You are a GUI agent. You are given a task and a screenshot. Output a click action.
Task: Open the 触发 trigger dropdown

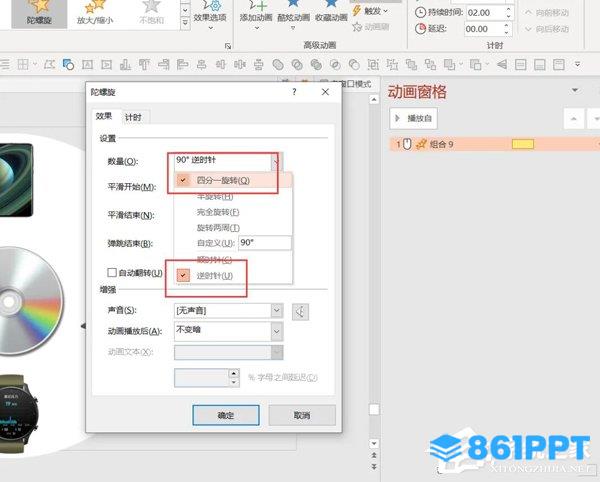coord(370,11)
